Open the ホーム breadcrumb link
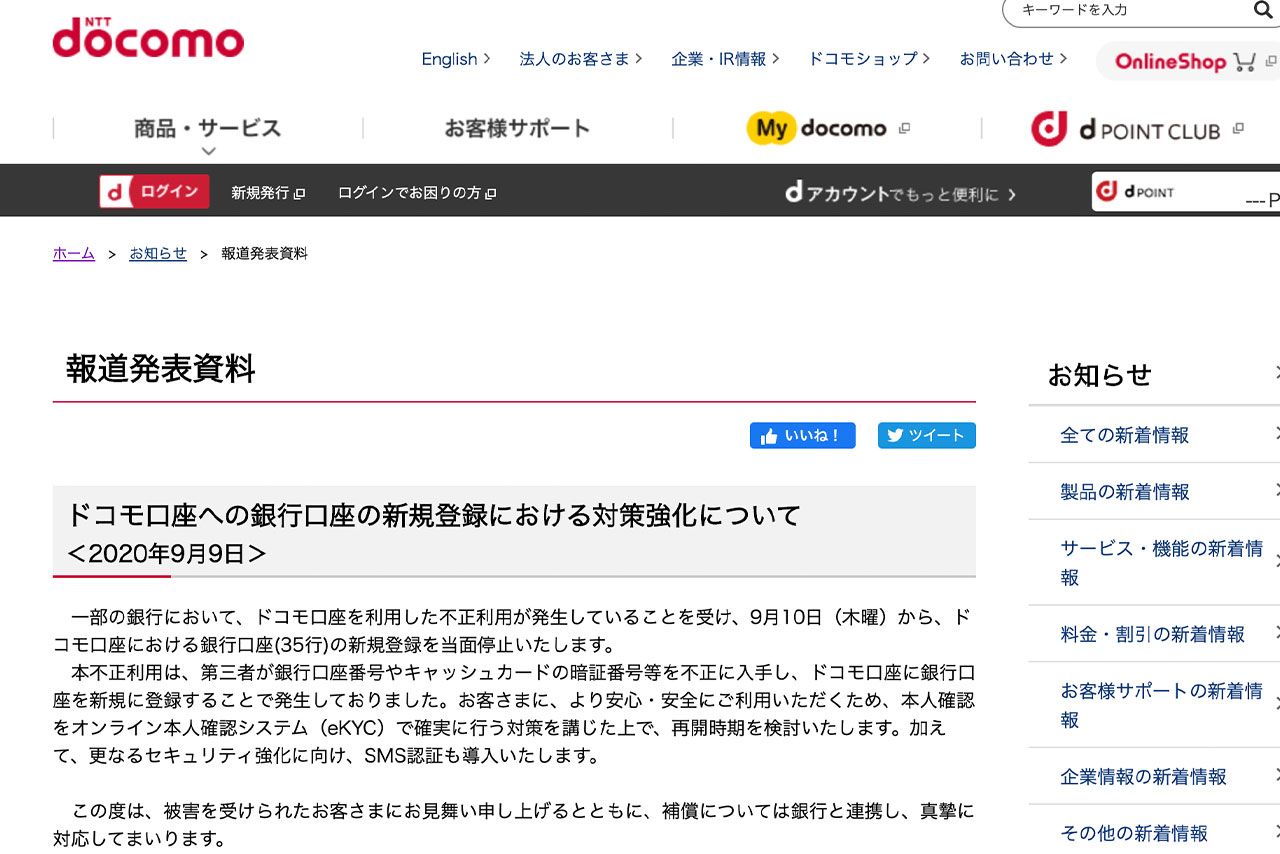This screenshot has height=854, width=1280. pos(72,253)
